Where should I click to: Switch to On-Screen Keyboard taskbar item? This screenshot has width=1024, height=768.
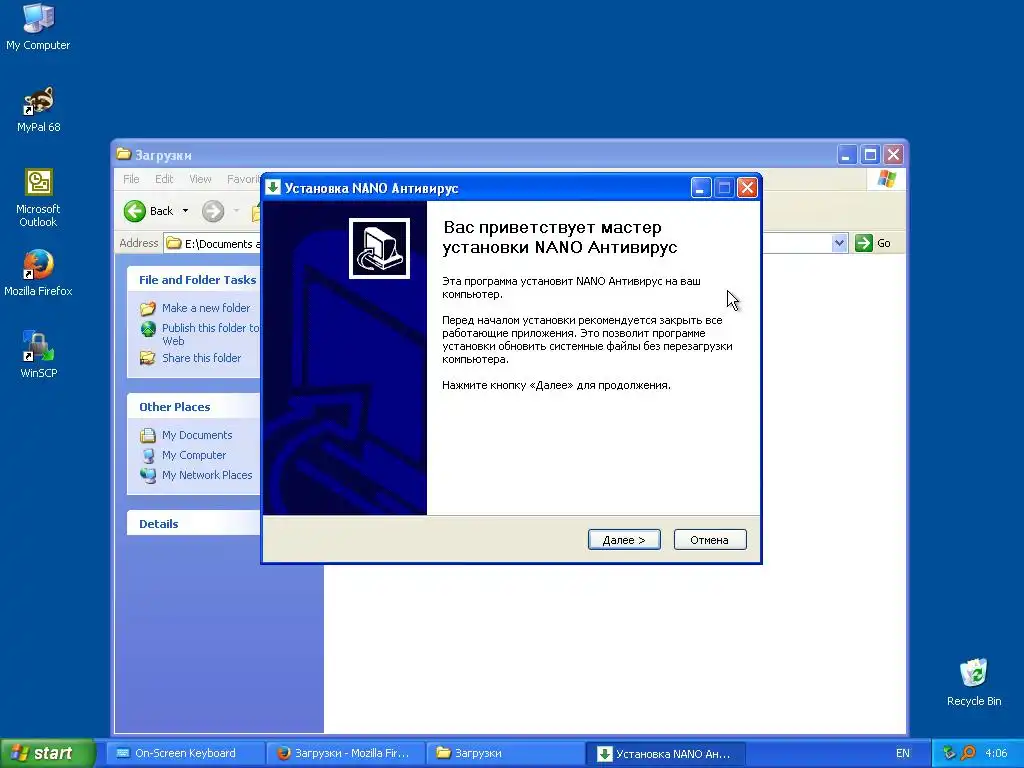[185, 753]
